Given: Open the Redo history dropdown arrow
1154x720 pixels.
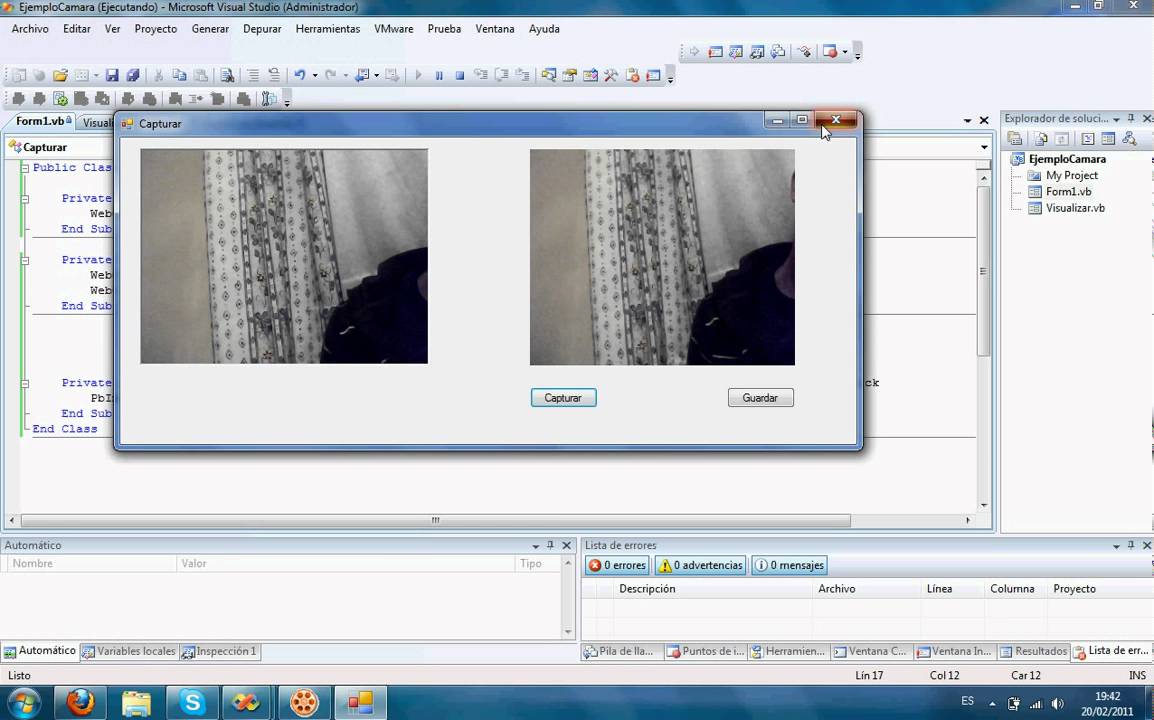Looking at the screenshot, I should (345, 75).
